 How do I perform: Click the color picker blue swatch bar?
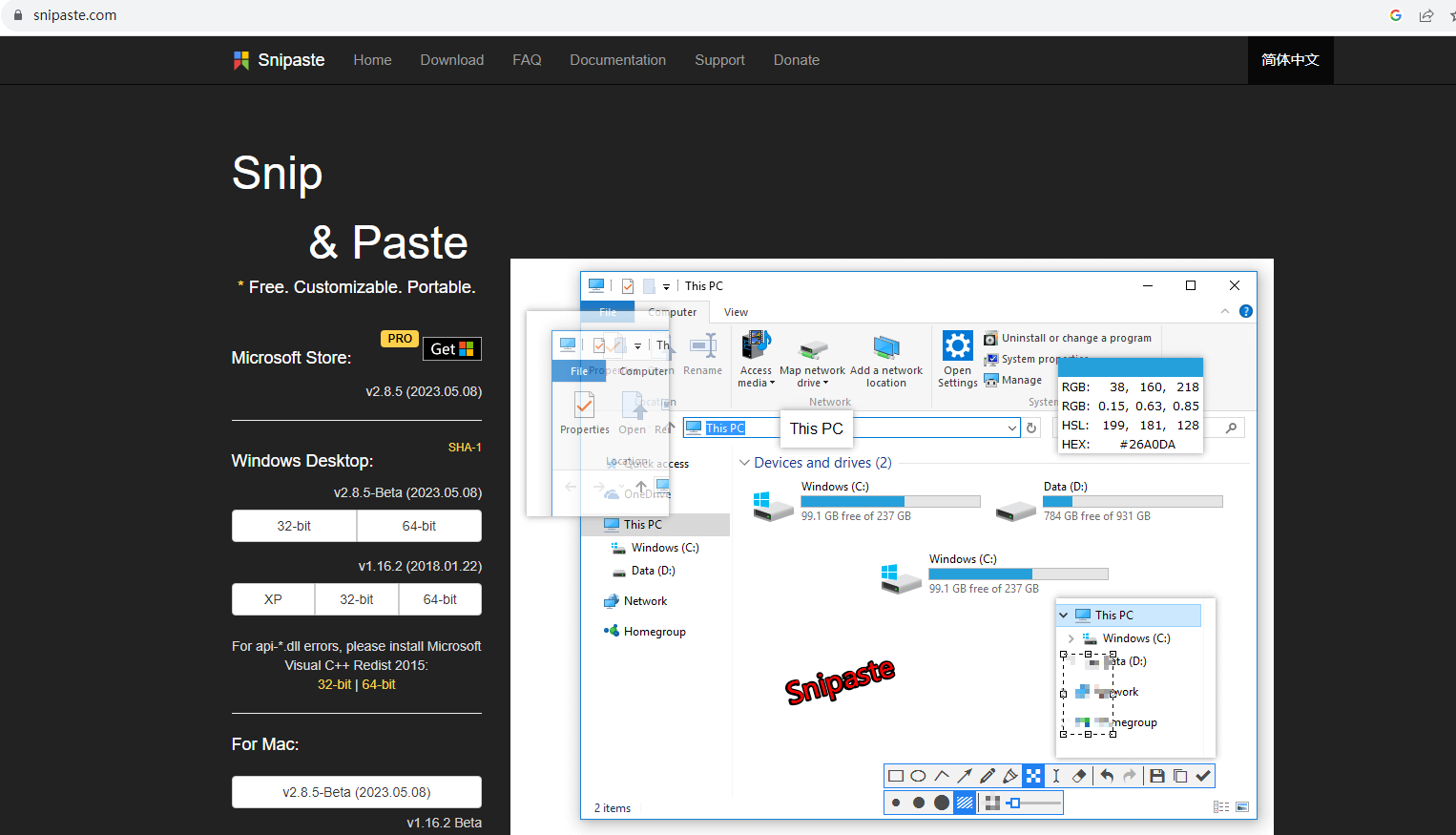click(x=1131, y=367)
